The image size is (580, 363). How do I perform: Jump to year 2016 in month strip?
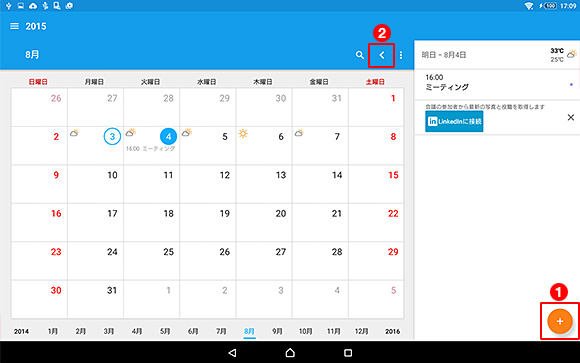coord(392,332)
